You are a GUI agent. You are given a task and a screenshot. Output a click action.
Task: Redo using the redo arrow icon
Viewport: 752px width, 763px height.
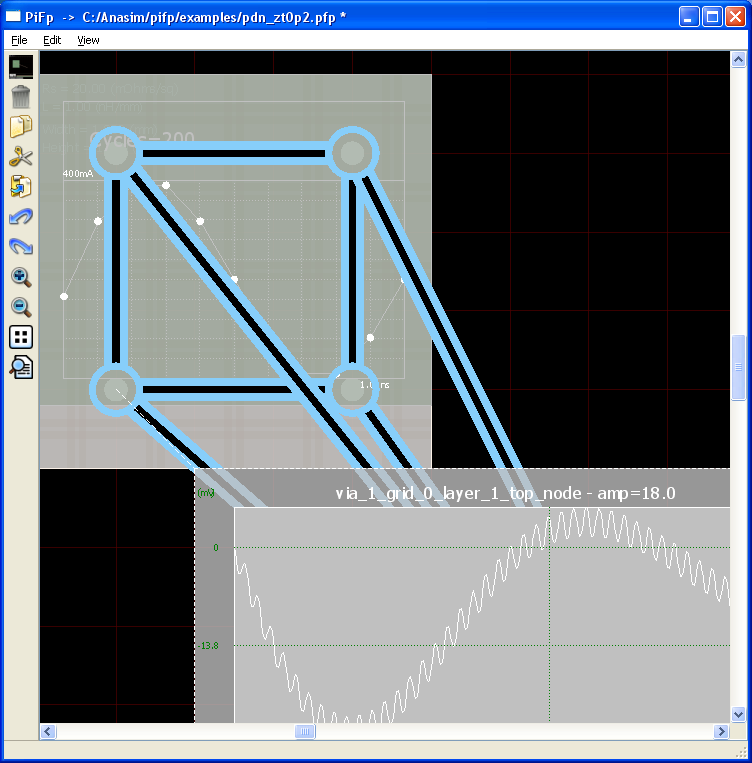[21, 247]
